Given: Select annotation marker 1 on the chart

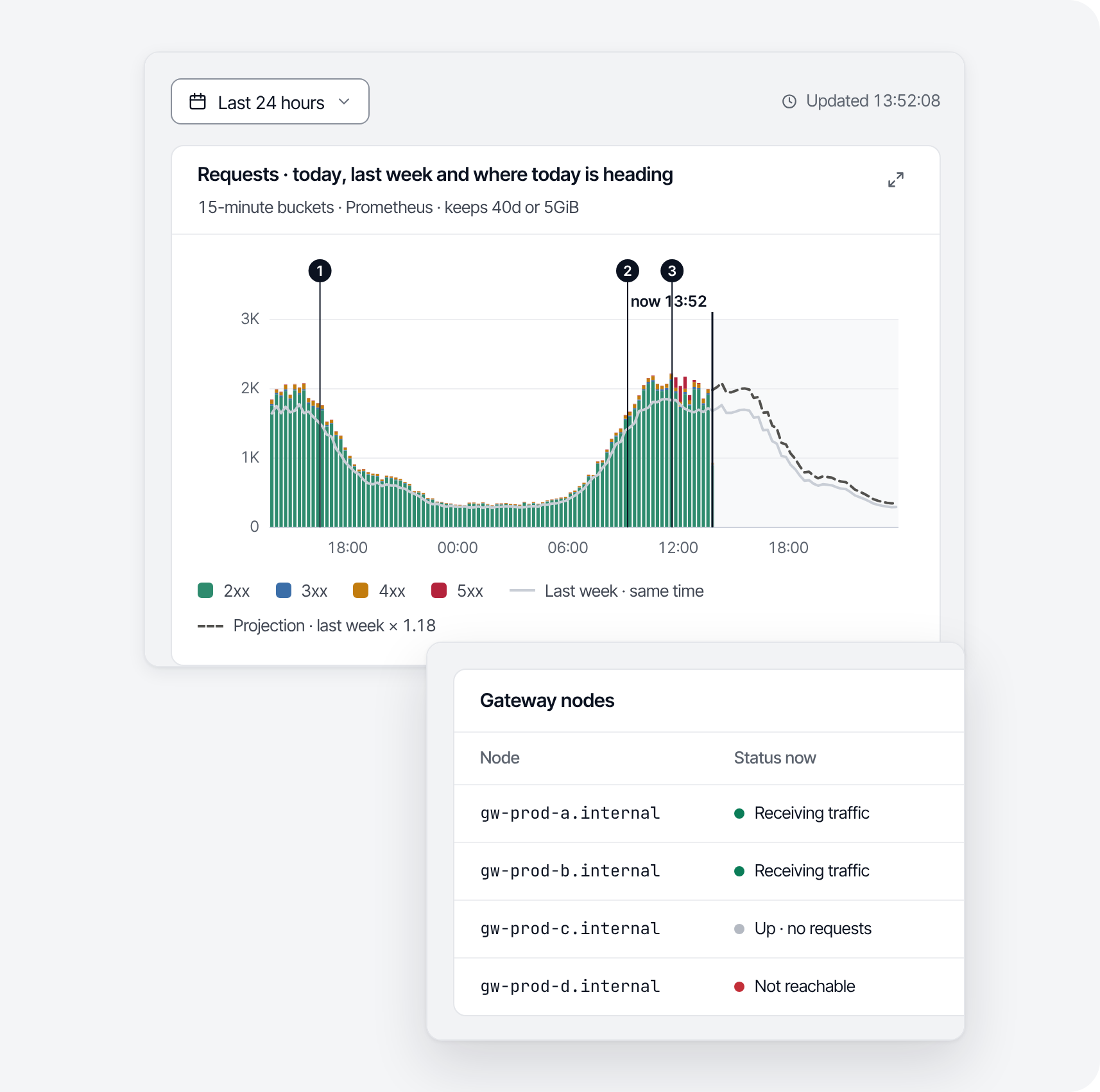Looking at the screenshot, I should [320, 271].
